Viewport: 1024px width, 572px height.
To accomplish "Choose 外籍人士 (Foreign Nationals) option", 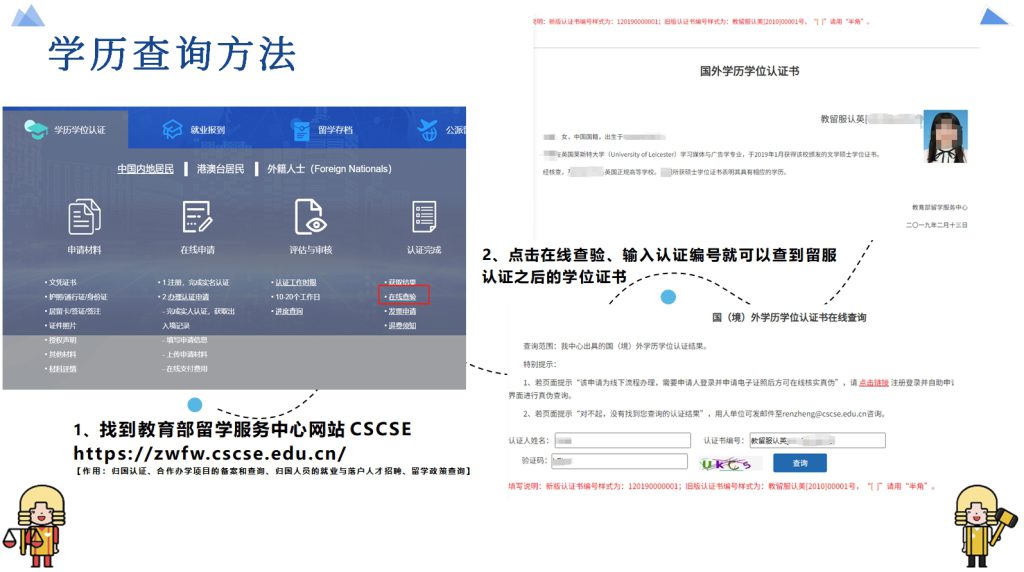I will coord(328,169).
